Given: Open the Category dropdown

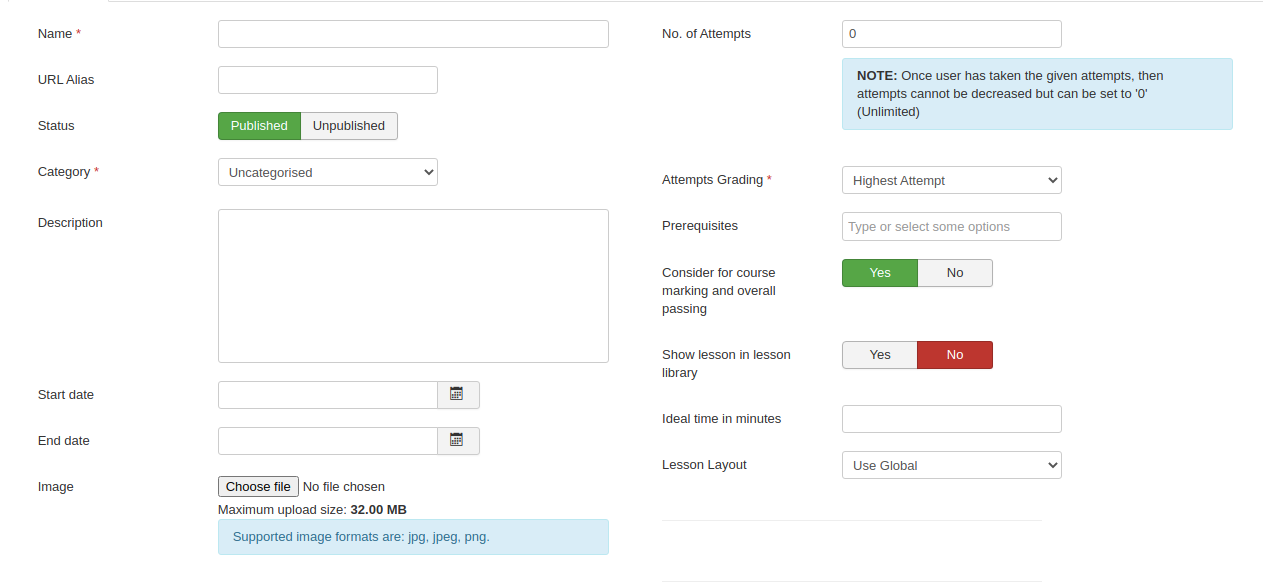Looking at the screenshot, I should (327, 172).
